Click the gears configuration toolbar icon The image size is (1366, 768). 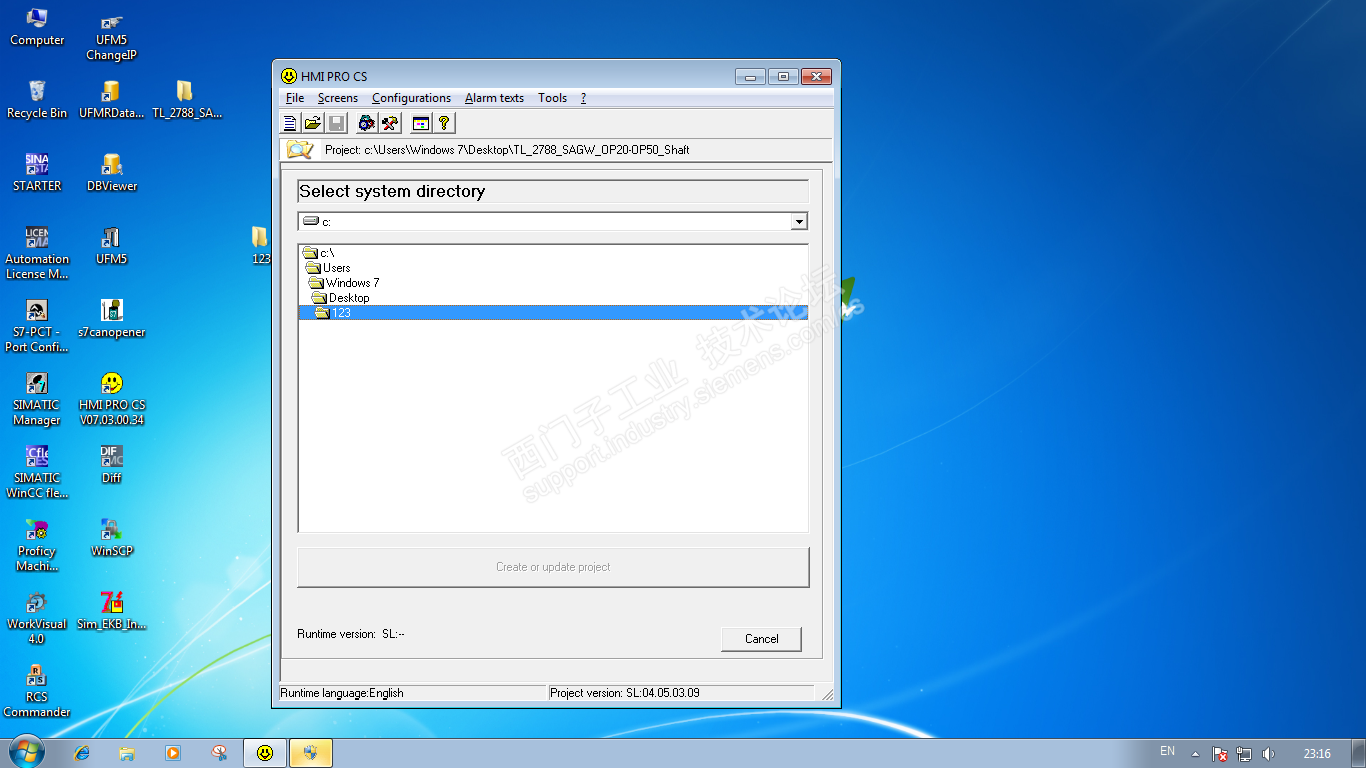point(367,123)
